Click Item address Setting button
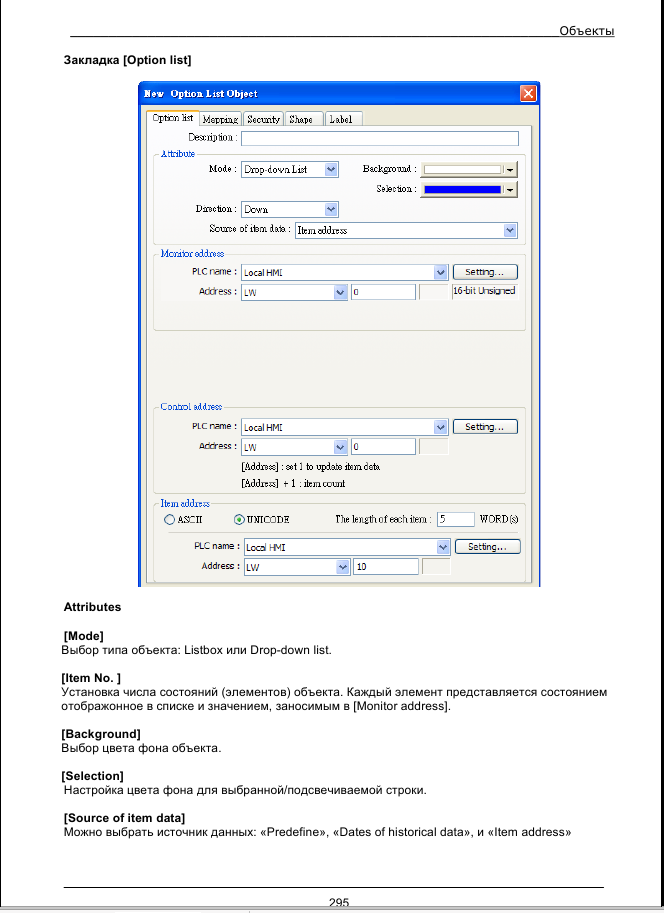 (487, 547)
